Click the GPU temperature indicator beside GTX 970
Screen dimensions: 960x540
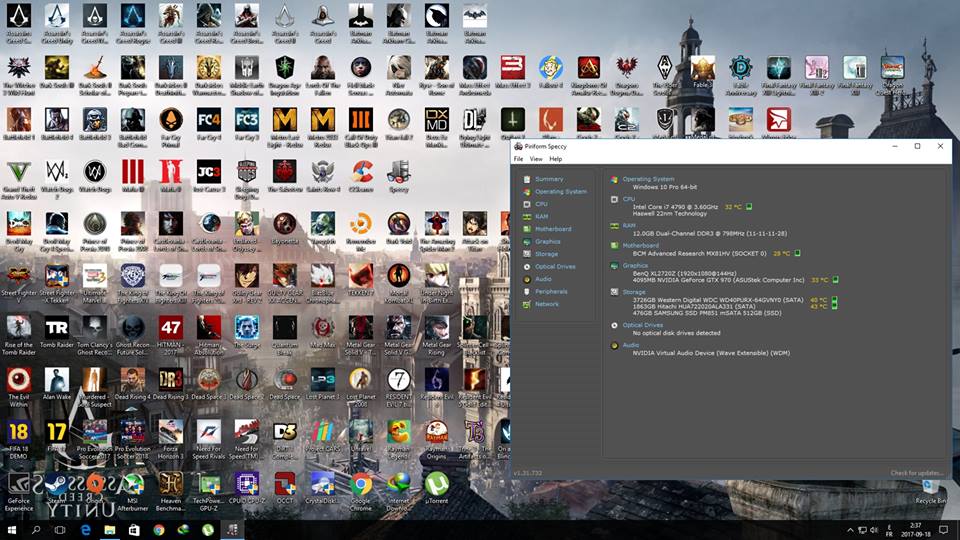[x=835, y=280]
